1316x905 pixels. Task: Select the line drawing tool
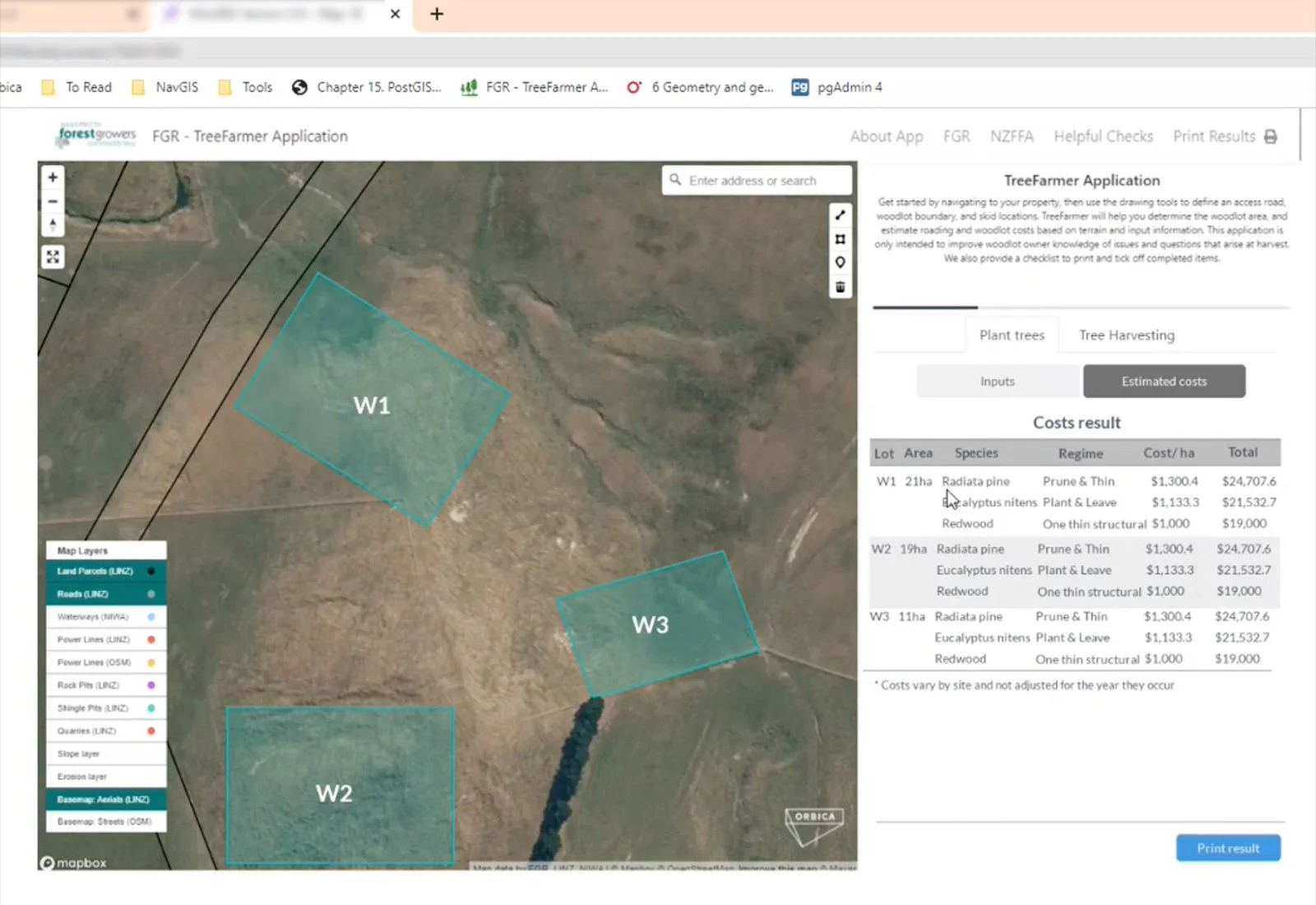click(x=840, y=216)
